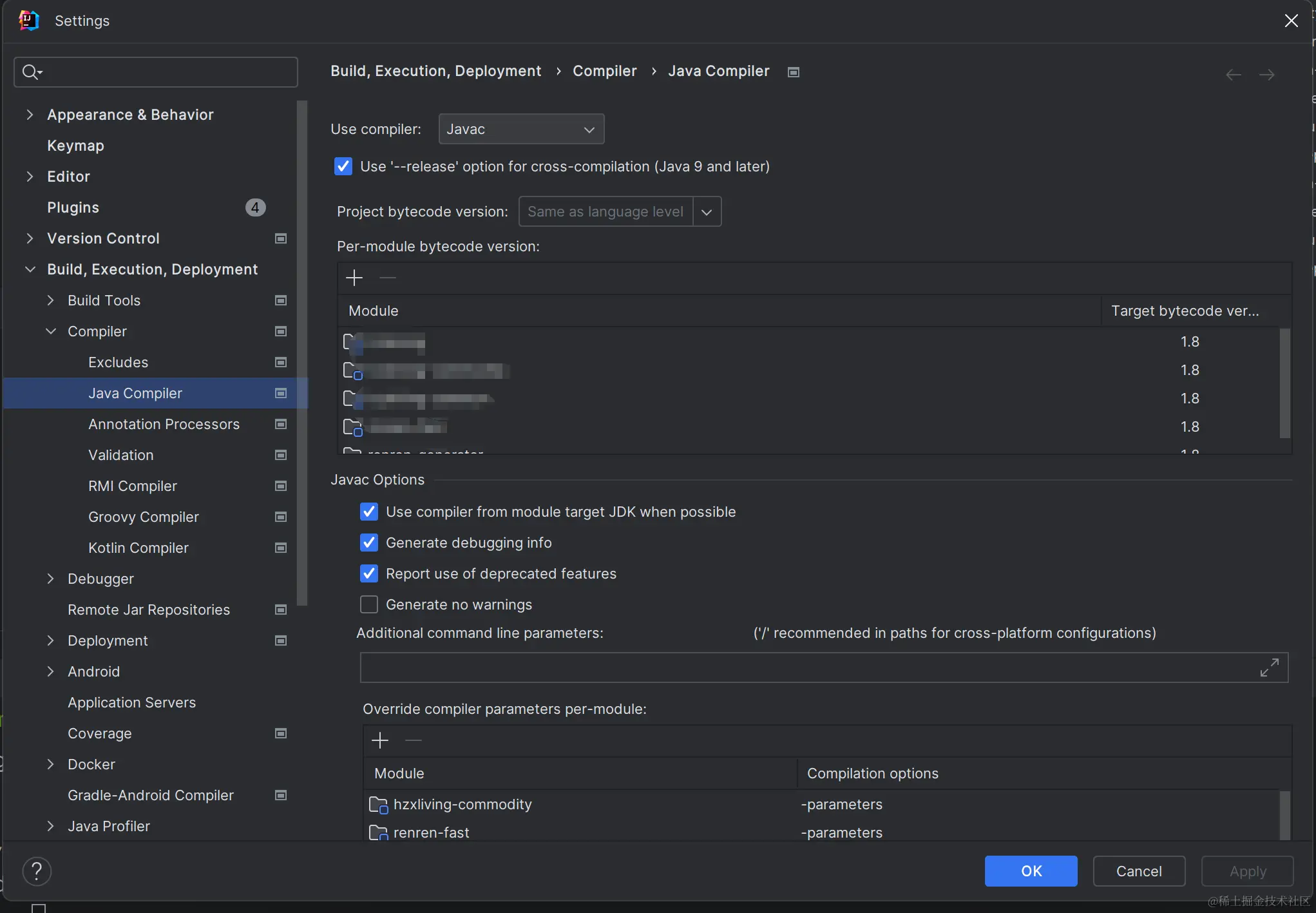Screen dimensions: 1316x913
Task: Open the Kotlin Compiler settings page
Action: coord(138,548)
